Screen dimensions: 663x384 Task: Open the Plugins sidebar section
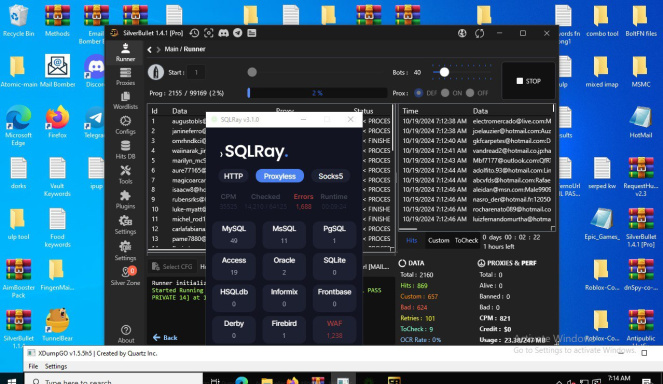[x=125, y=200]
